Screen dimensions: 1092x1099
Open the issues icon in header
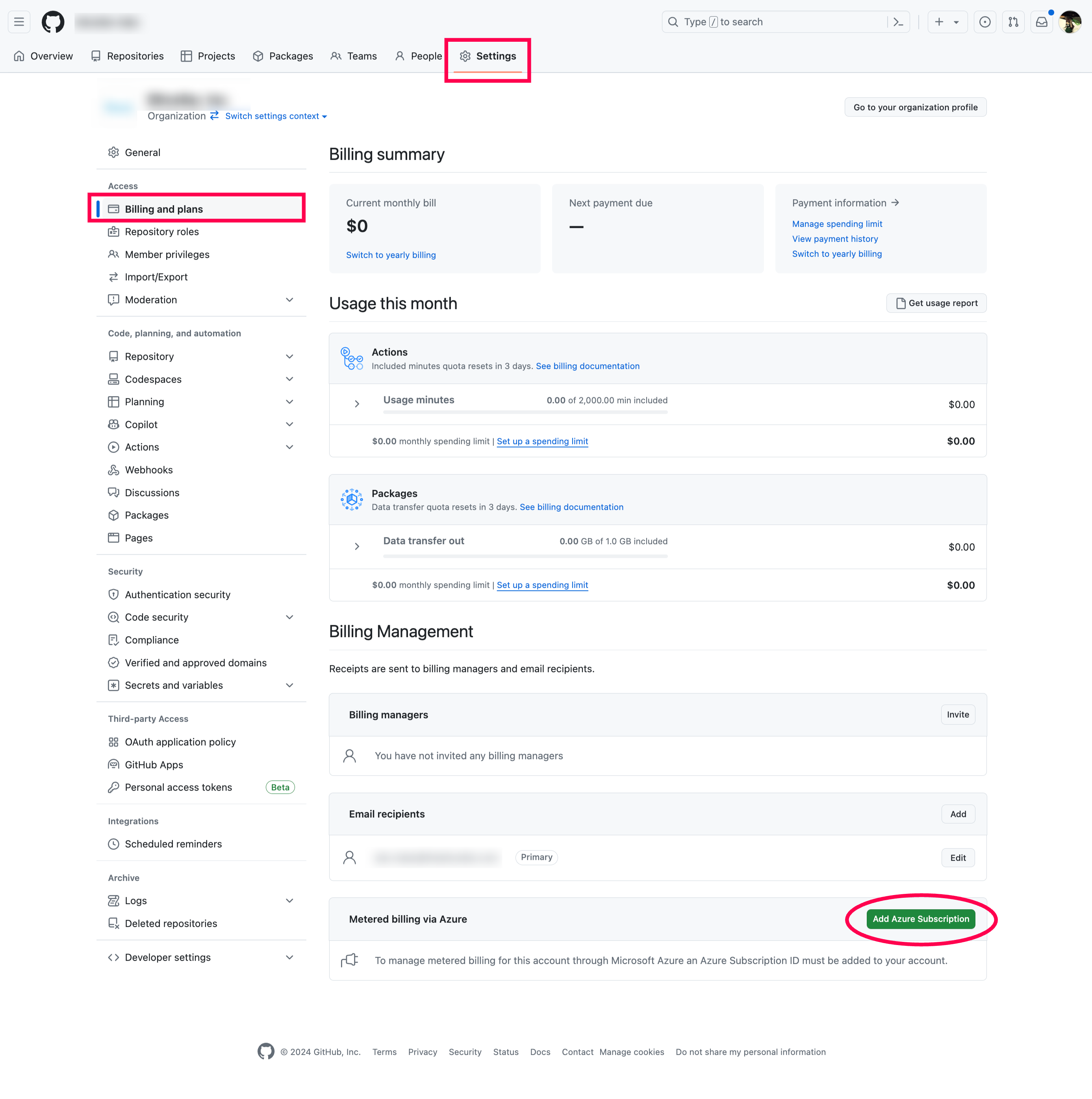click(984, 22)
